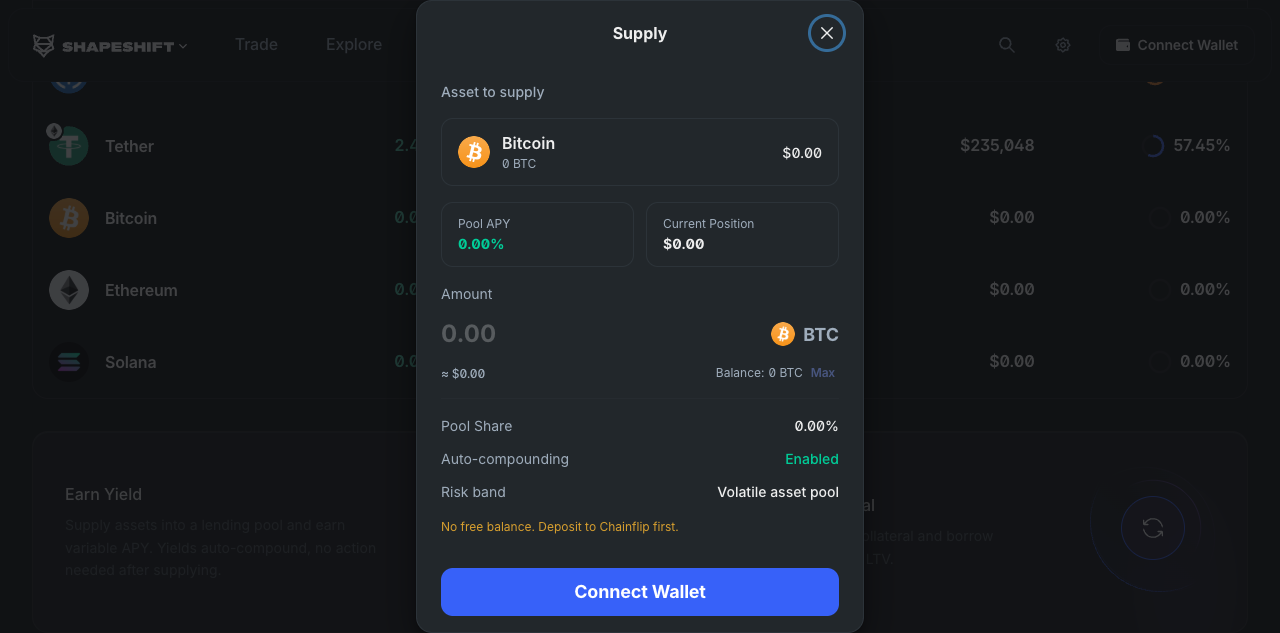Select the Bitcoin token icon in the list
This screenshot has height=633, width=1280.
(68, 218)
